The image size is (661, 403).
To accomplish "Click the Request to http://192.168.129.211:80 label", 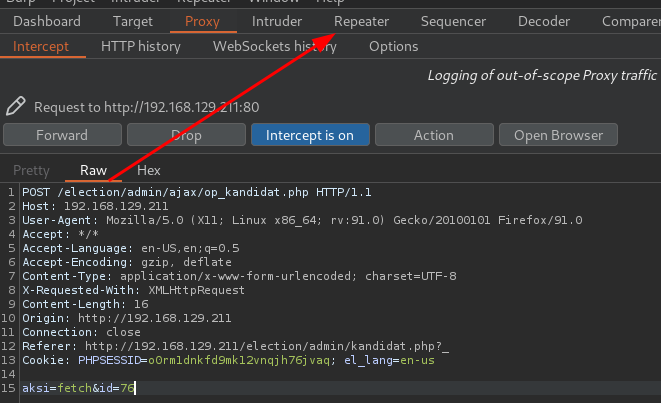I will coord(146,107).
